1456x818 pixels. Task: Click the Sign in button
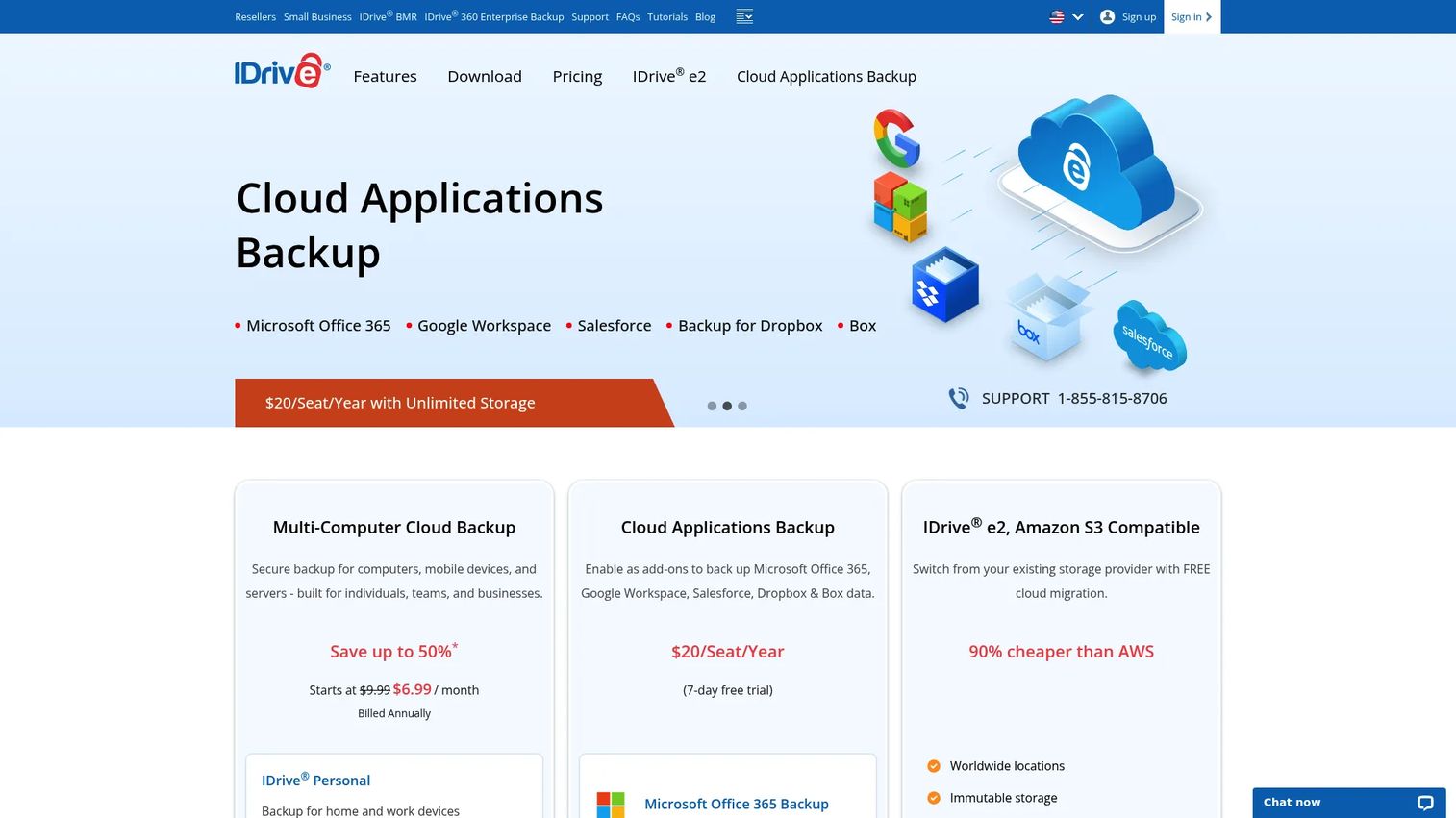pyautogui.click(x=1192, y=17)
